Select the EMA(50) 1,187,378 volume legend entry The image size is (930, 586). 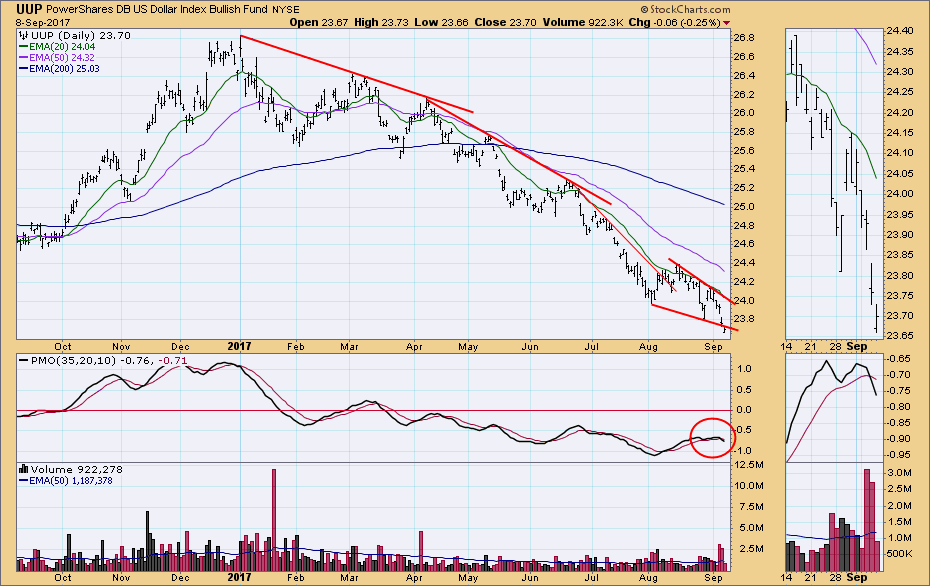pos(71,480)
